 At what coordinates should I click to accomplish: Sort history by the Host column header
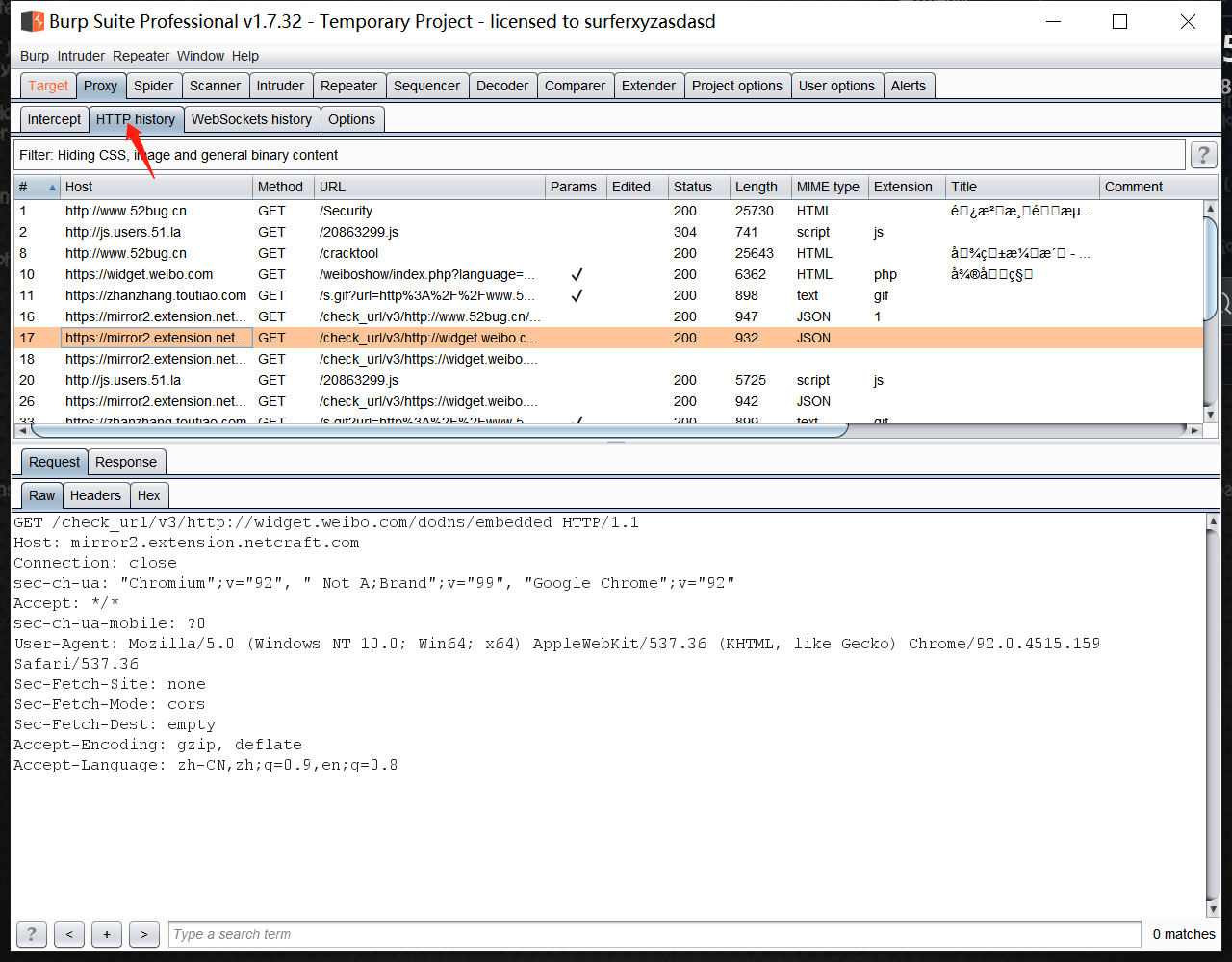pos(156,187)
